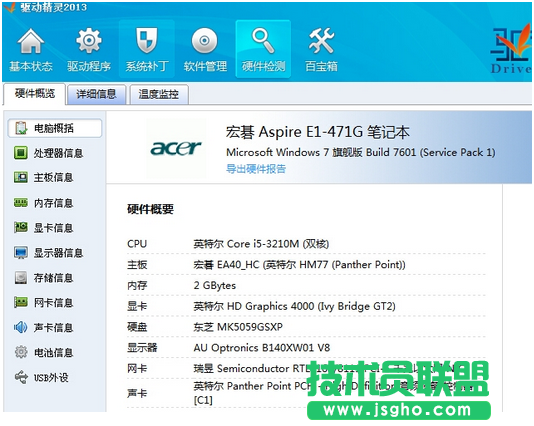534x426 pixels.
Task: Click the 显示器 row label
Action: (x=142, y=348)
